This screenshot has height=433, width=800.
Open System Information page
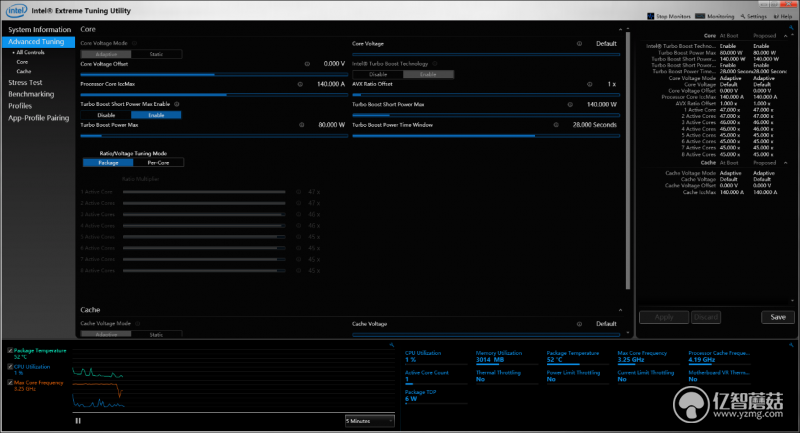click(x=39, y=30)
